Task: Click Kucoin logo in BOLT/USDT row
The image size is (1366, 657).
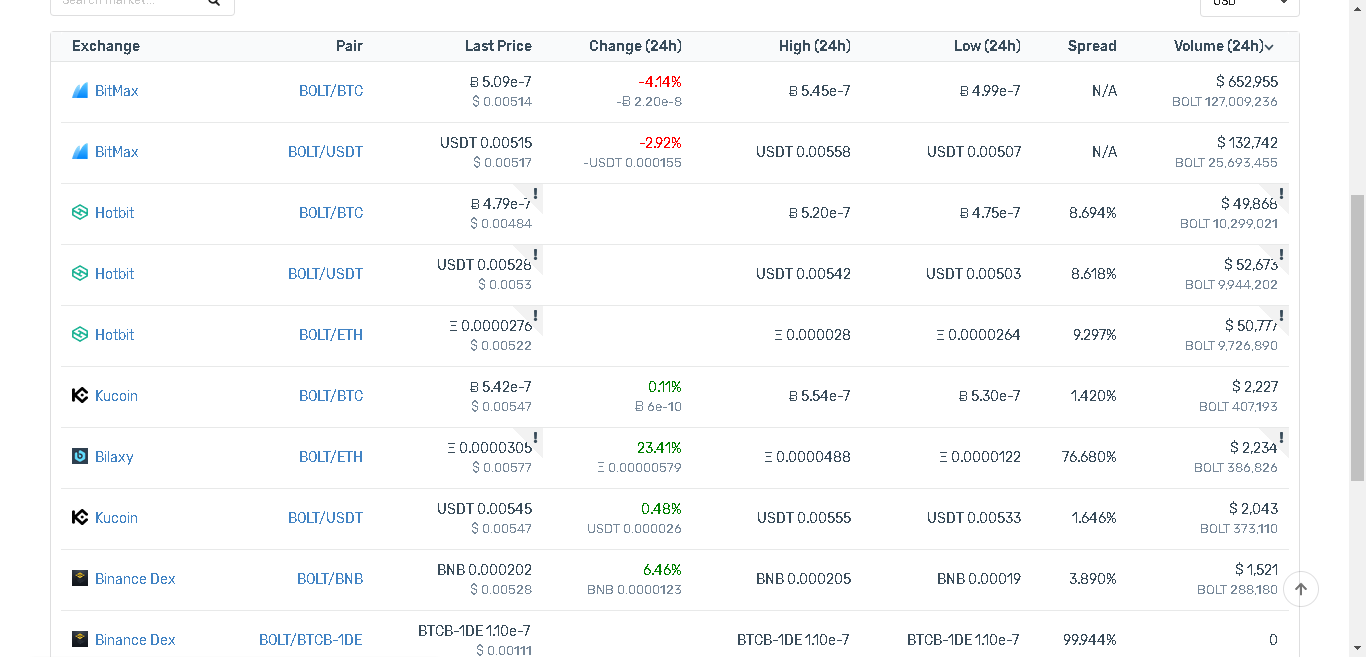Action: click(x=80, y=518)
